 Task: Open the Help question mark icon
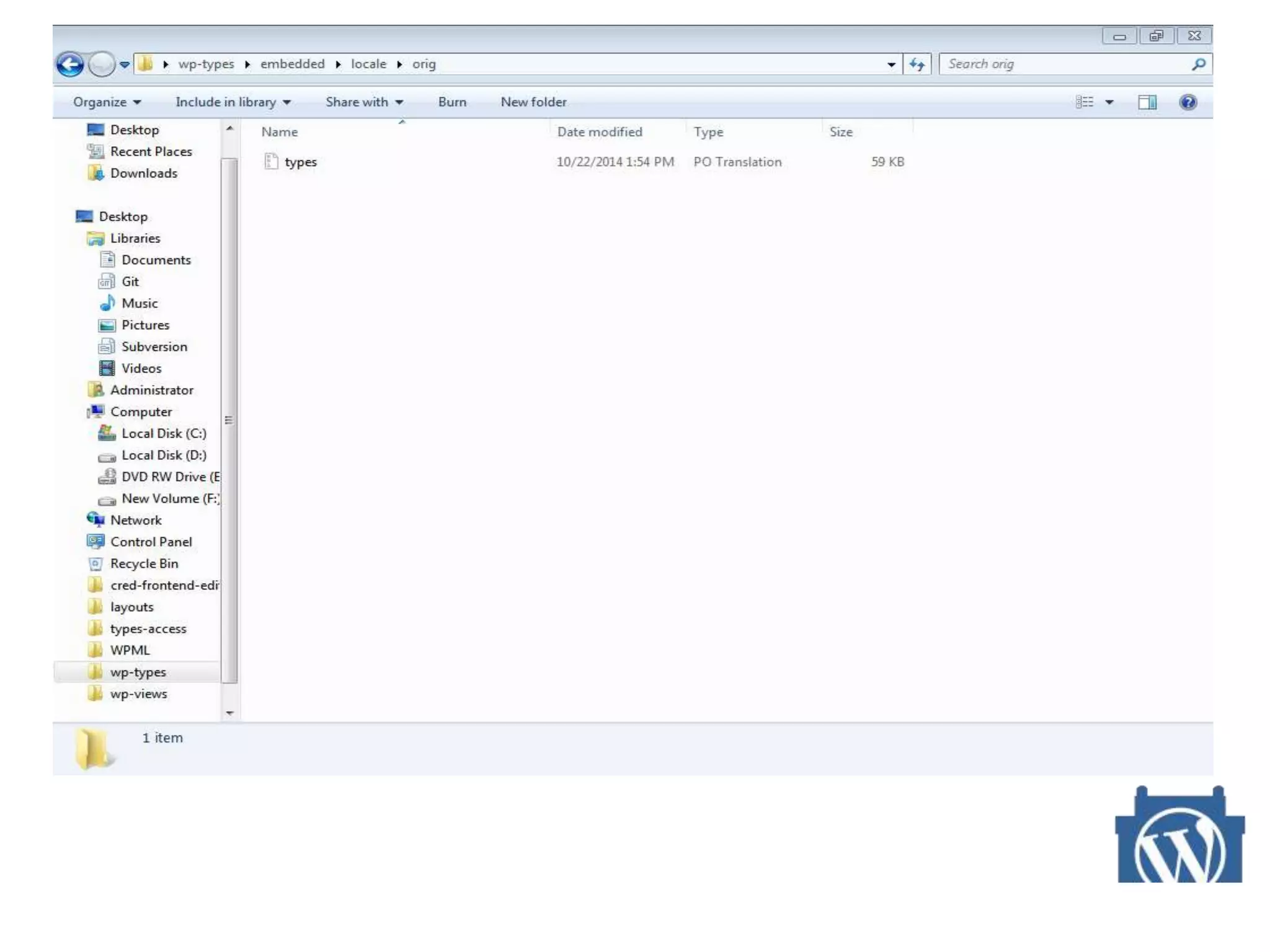(x=1188, y=102)
